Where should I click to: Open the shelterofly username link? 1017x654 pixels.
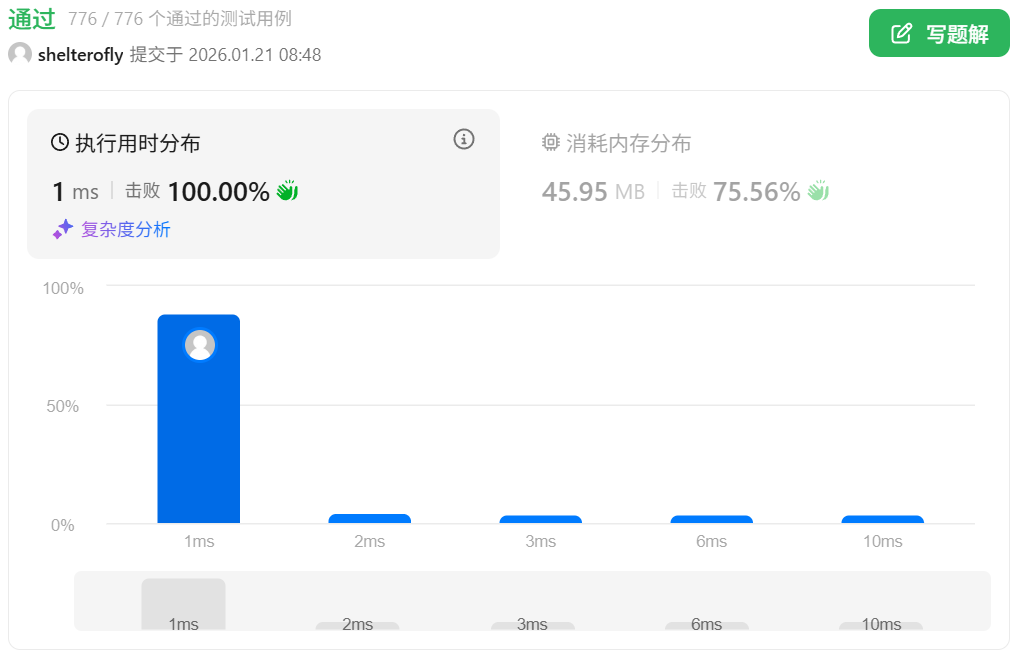[80, 55]
